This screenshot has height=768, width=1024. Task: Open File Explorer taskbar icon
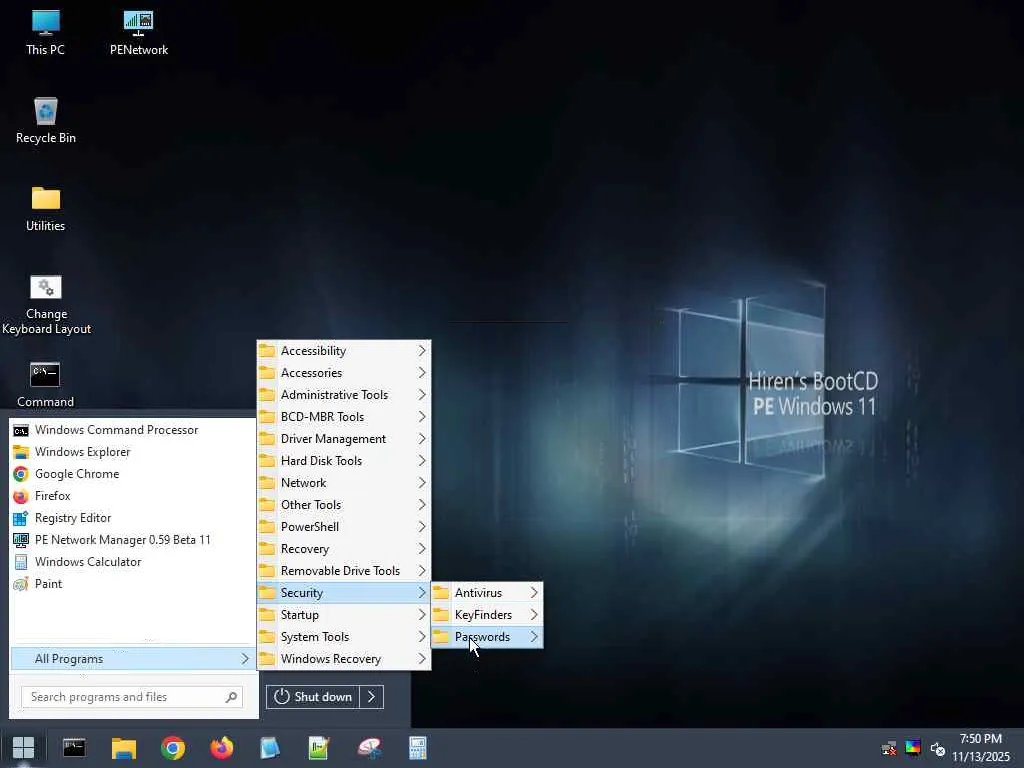(x=123, y=748)
